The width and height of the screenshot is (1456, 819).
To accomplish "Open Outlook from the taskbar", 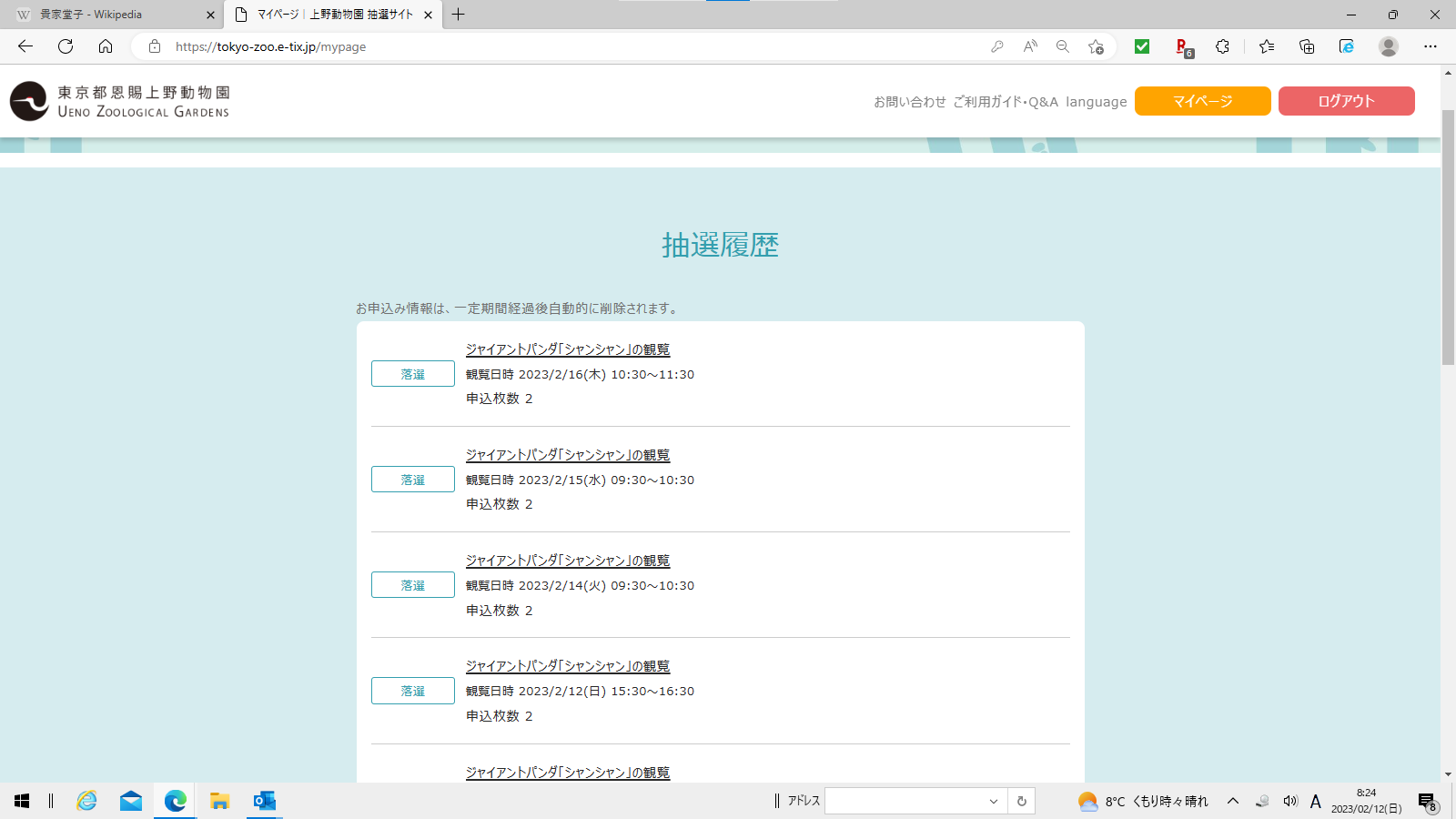I will [x=264, y=801].
